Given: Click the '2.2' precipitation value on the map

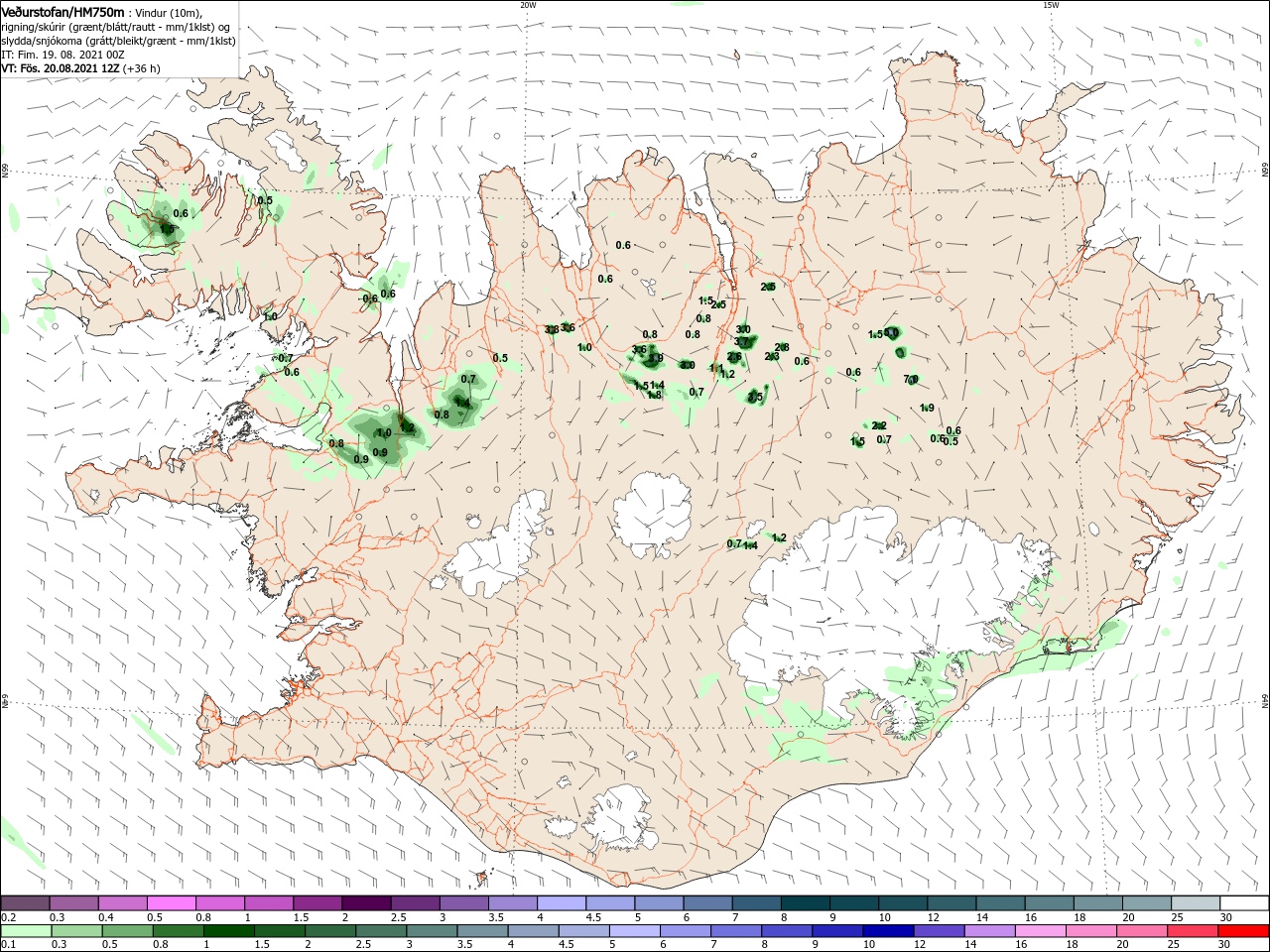Looking at the screenshot, I should (879, 425).
